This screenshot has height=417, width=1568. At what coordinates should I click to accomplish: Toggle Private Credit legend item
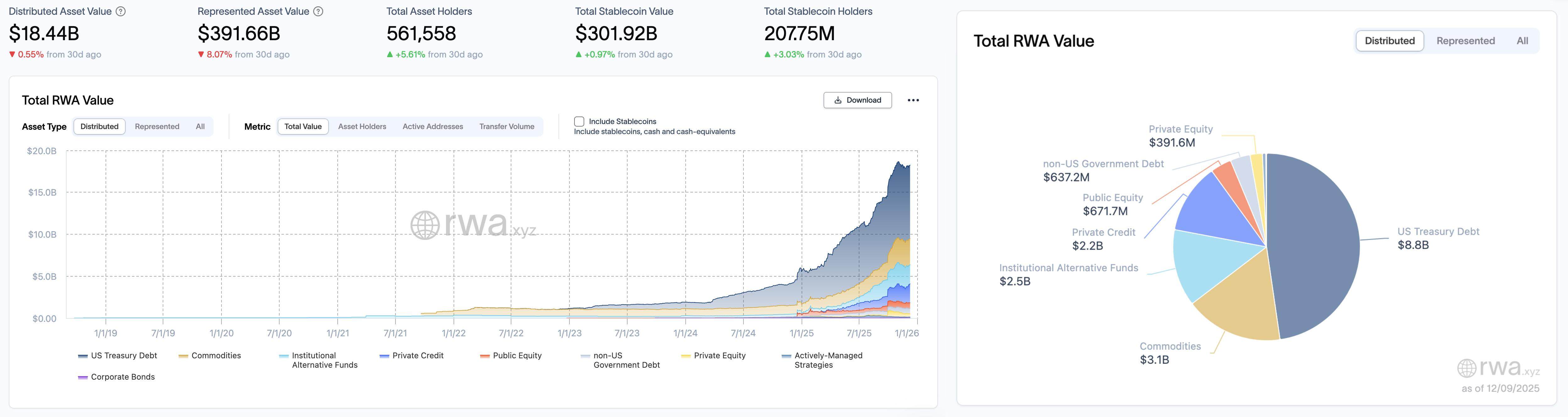(x=417, y=355)
